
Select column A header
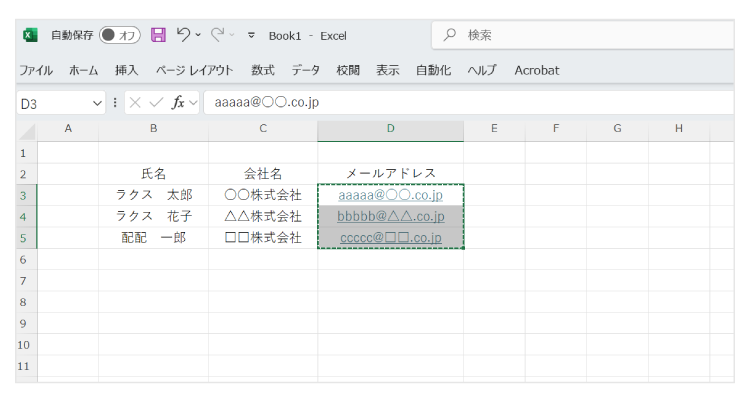[x=68, y=129]
